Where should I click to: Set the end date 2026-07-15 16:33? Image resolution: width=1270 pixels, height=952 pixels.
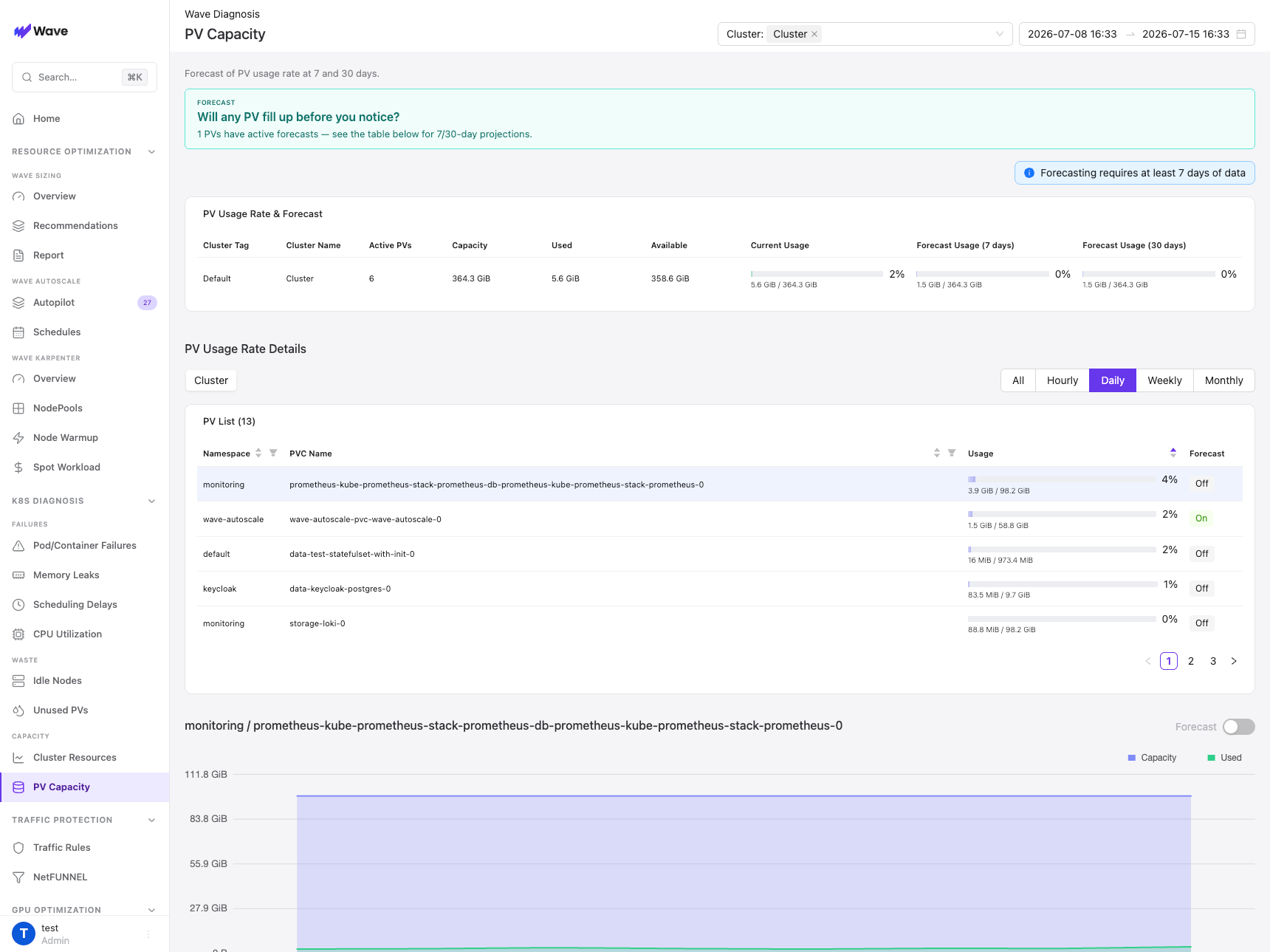pos(1186,34)
